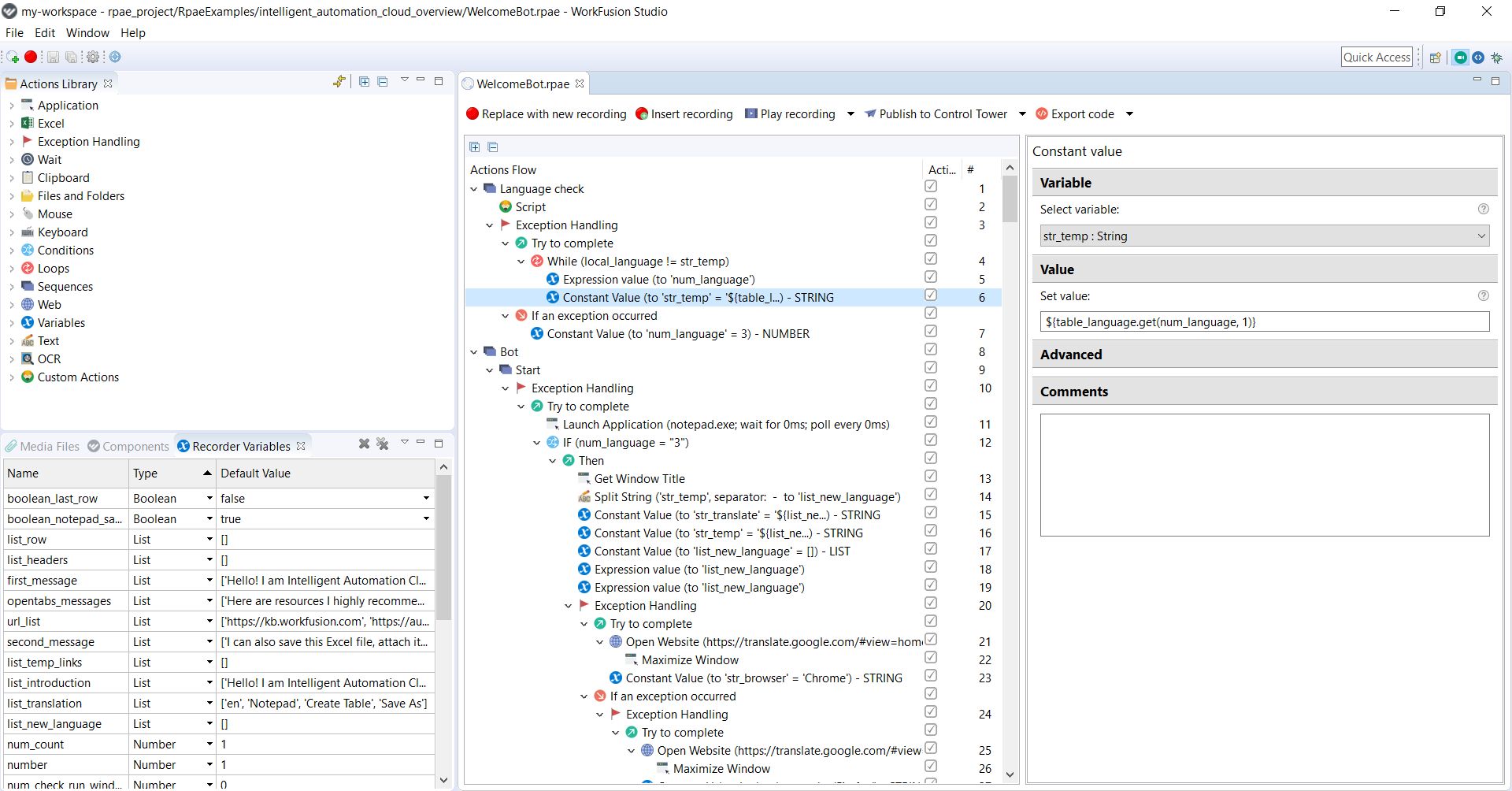Start a new recording with the red record icon

(x=31, y=57)
